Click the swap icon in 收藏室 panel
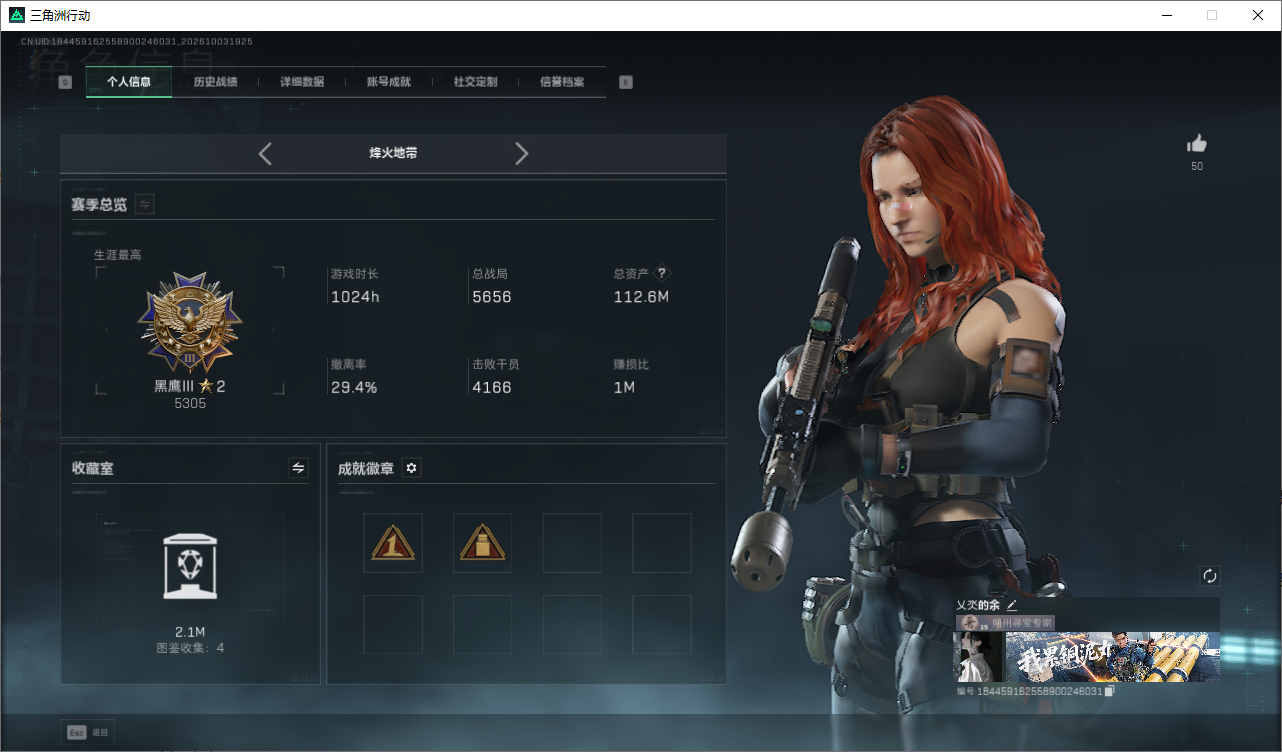This screenshot has width=1282, height=752. click(298, 468)
